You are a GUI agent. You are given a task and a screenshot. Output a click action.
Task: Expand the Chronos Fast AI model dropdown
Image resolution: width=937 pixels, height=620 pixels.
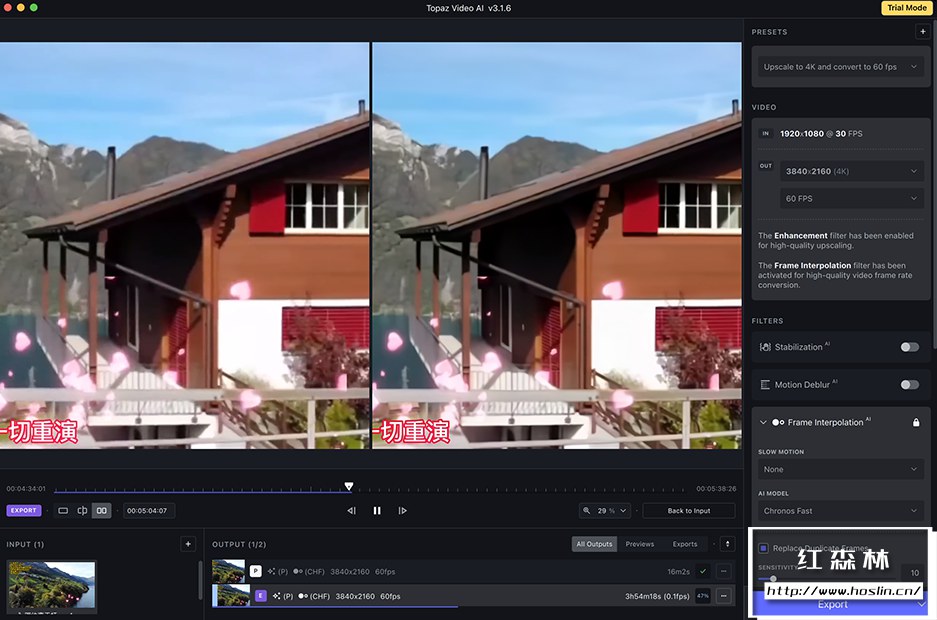pos(840,511)
